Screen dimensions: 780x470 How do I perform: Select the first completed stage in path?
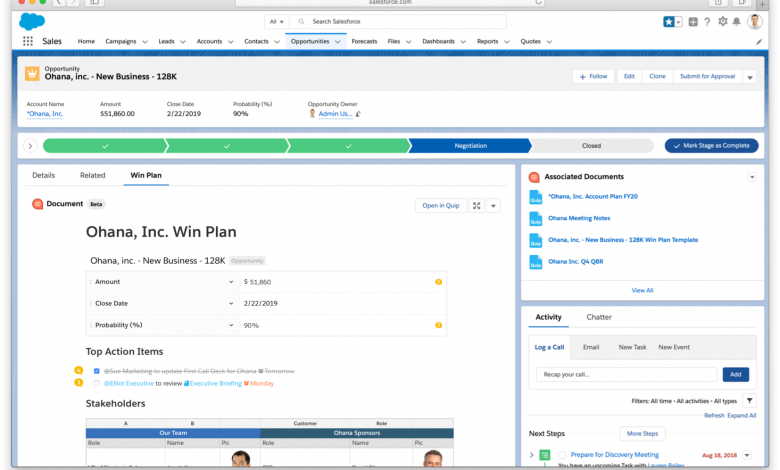point(105,146)
